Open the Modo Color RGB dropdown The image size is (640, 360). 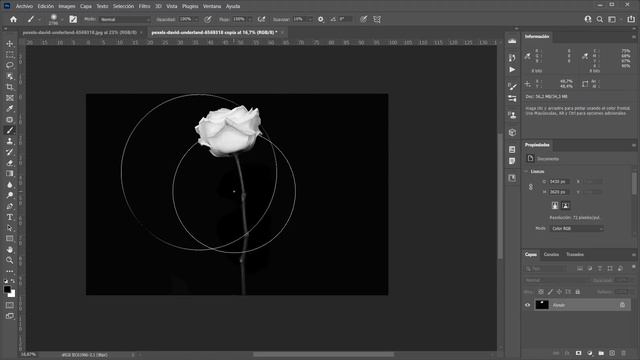click(x=576, y=229)
